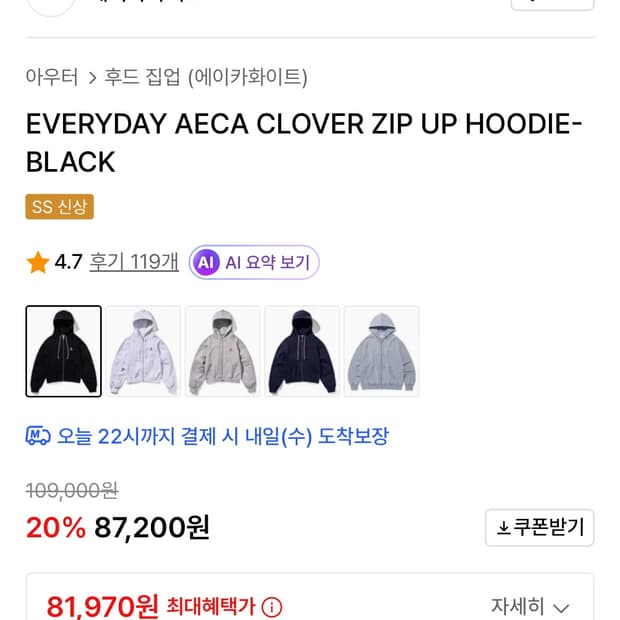The height and width of the screenshot is (620, 620).
Task: Open 후드 집업 (에이카화이트) breadcrumb
Action: coord(206,77)
